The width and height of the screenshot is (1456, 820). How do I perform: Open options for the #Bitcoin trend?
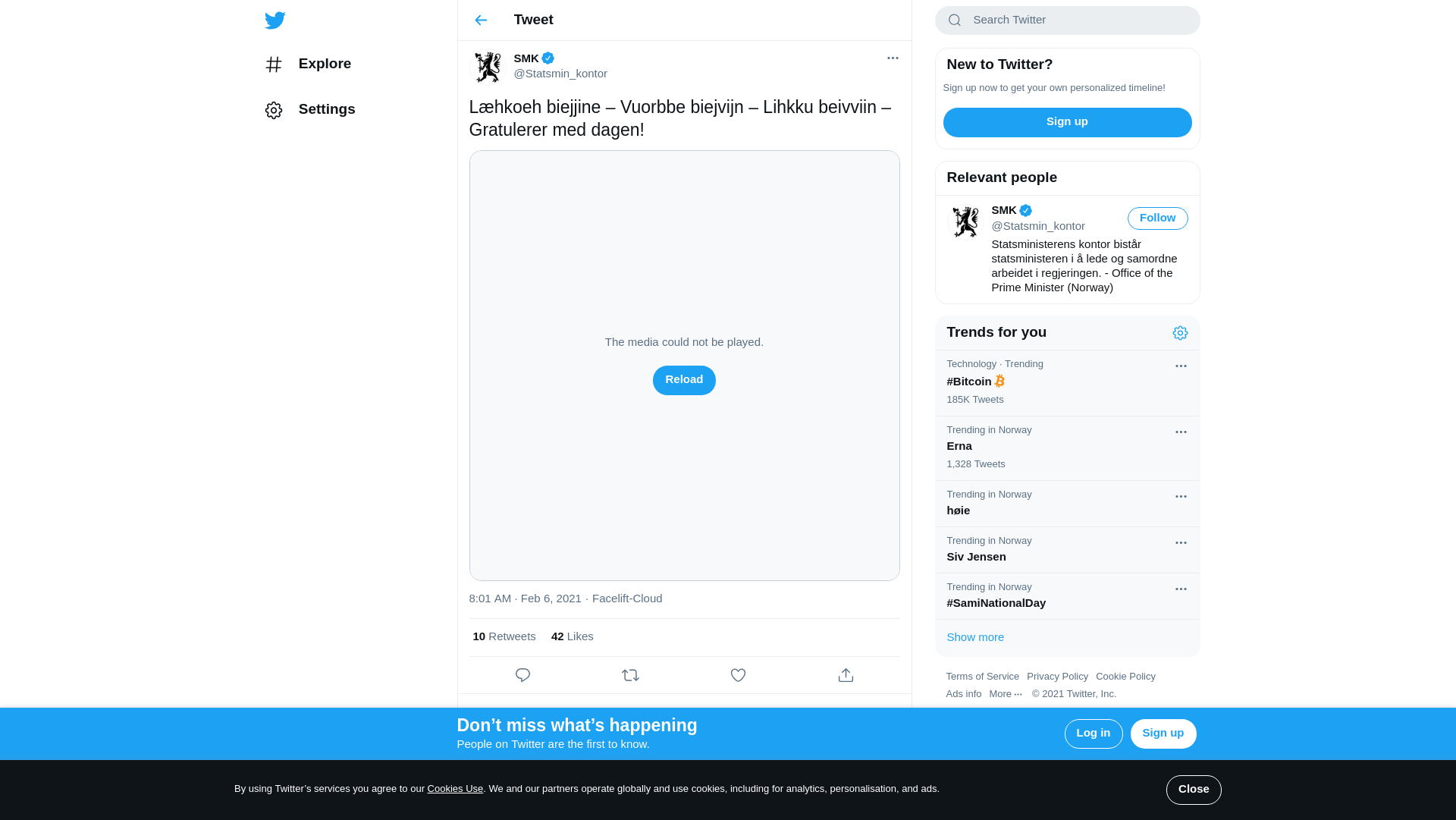coord(1181,366)
